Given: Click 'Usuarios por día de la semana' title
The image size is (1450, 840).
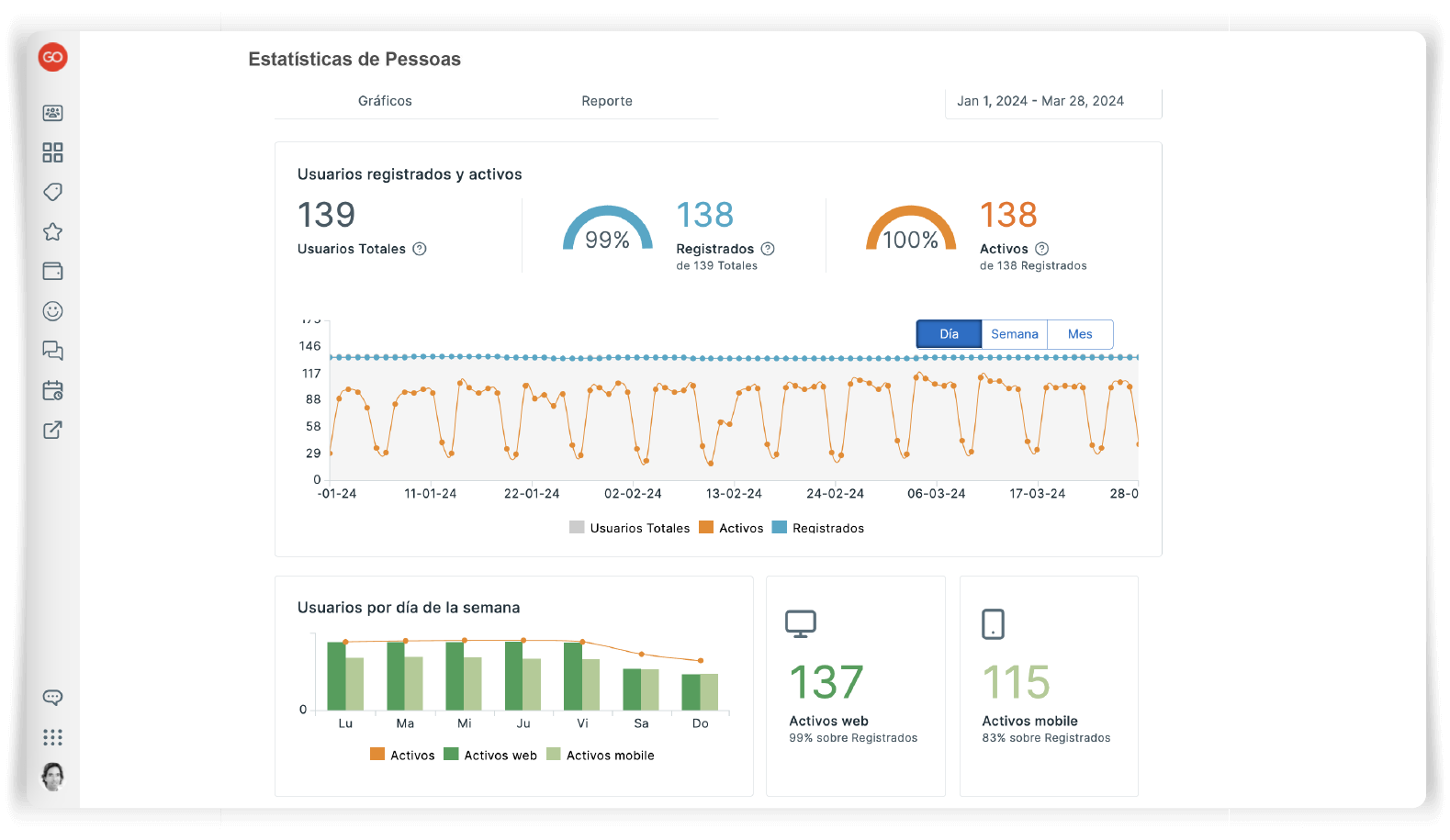Looking at the screenshot, I should point(409,608).
